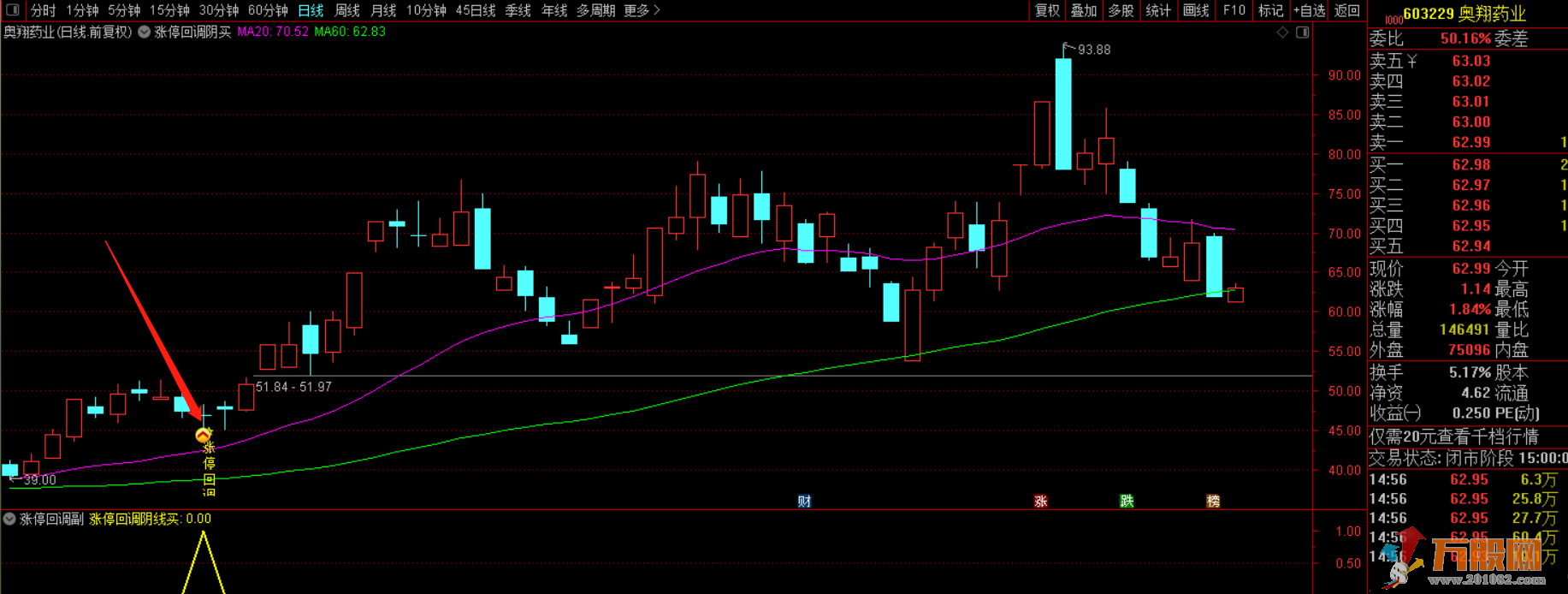Click the panel layout icon at top-left
This screenshot has width=1568, height=594.
tap(13, 10)
